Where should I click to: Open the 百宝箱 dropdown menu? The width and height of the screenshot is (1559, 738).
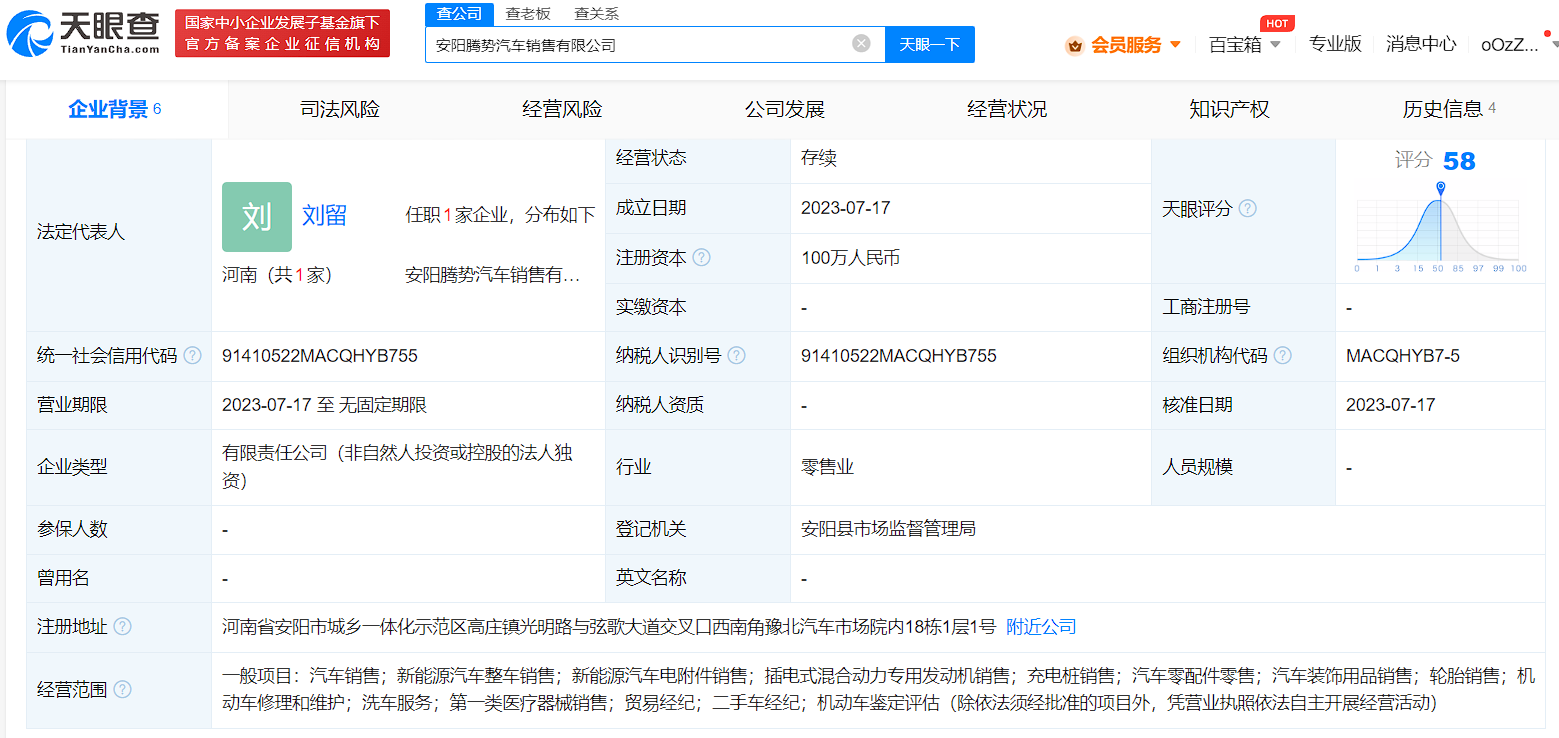1243,44
